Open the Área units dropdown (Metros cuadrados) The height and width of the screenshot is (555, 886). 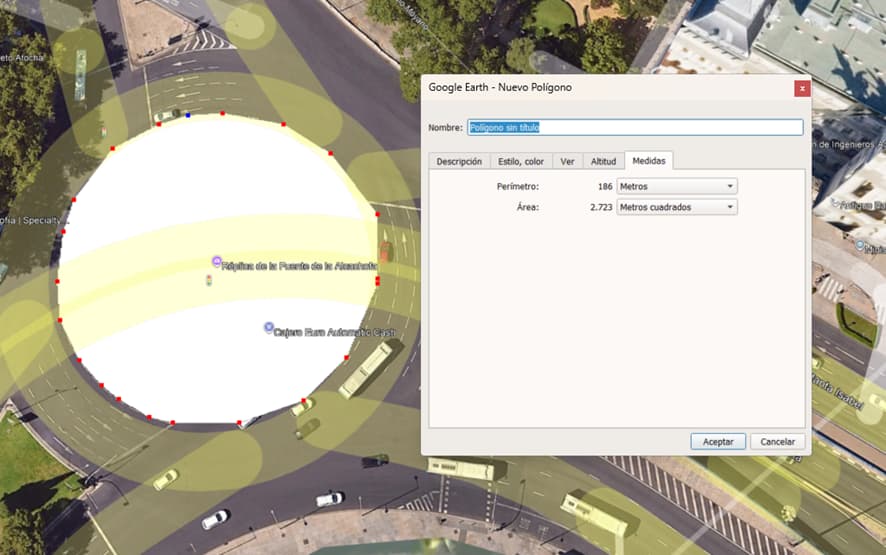(677, 207)
